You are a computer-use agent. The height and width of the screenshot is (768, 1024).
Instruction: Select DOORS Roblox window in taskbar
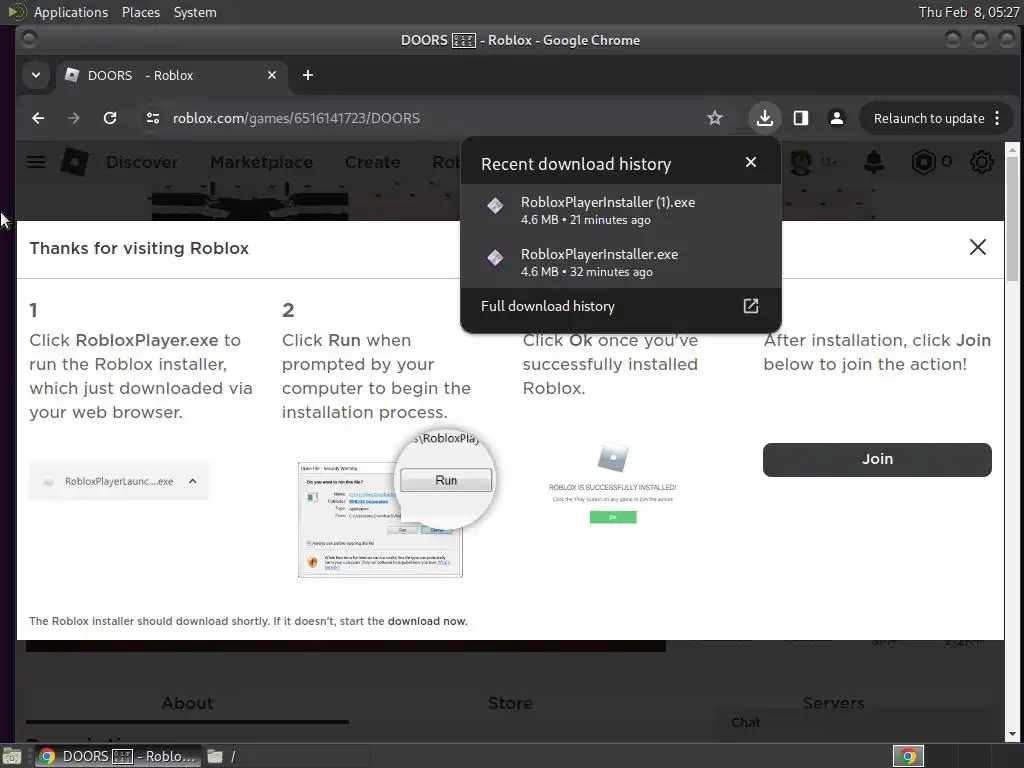(117, 756)
